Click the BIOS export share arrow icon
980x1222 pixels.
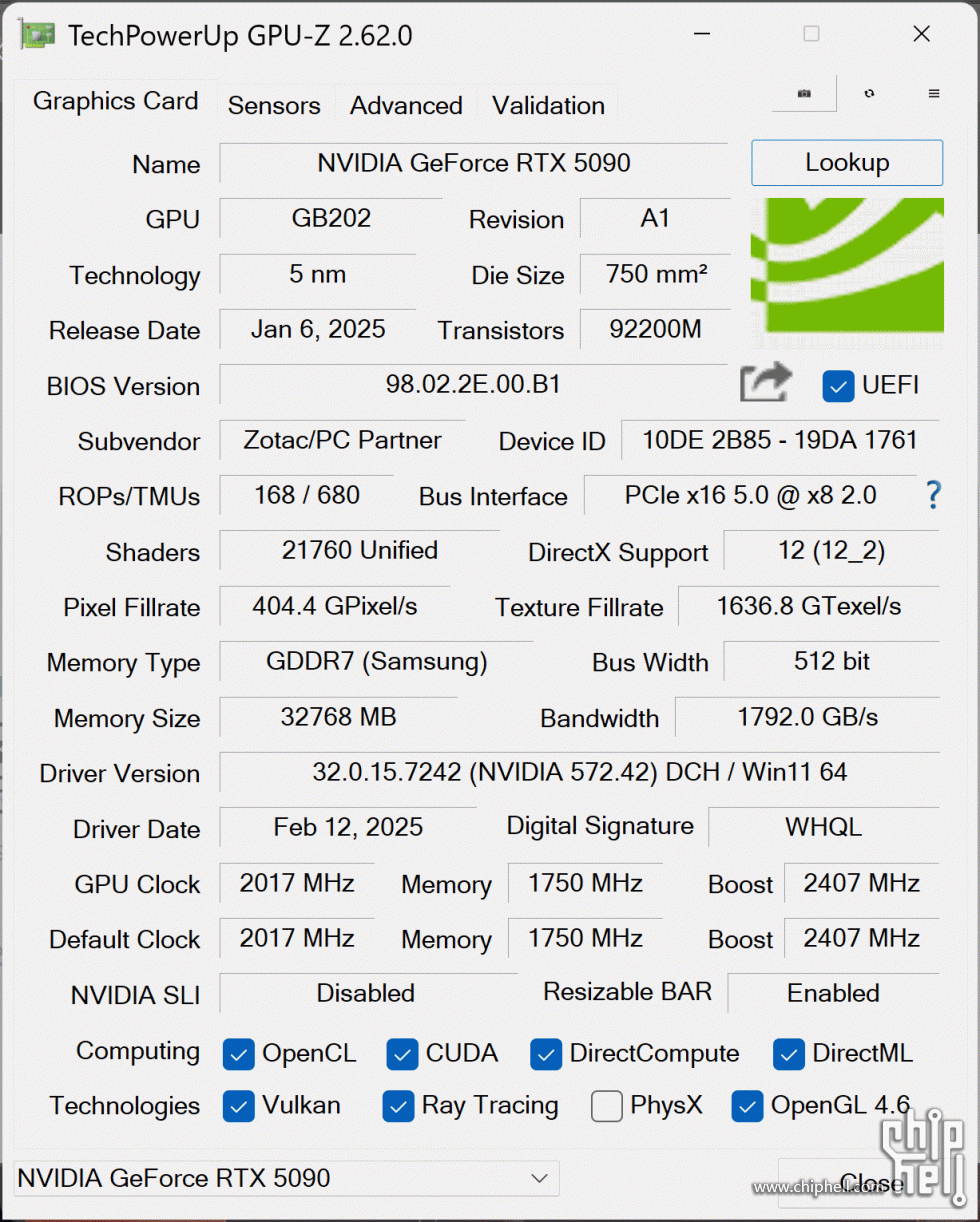coord(765,384)
